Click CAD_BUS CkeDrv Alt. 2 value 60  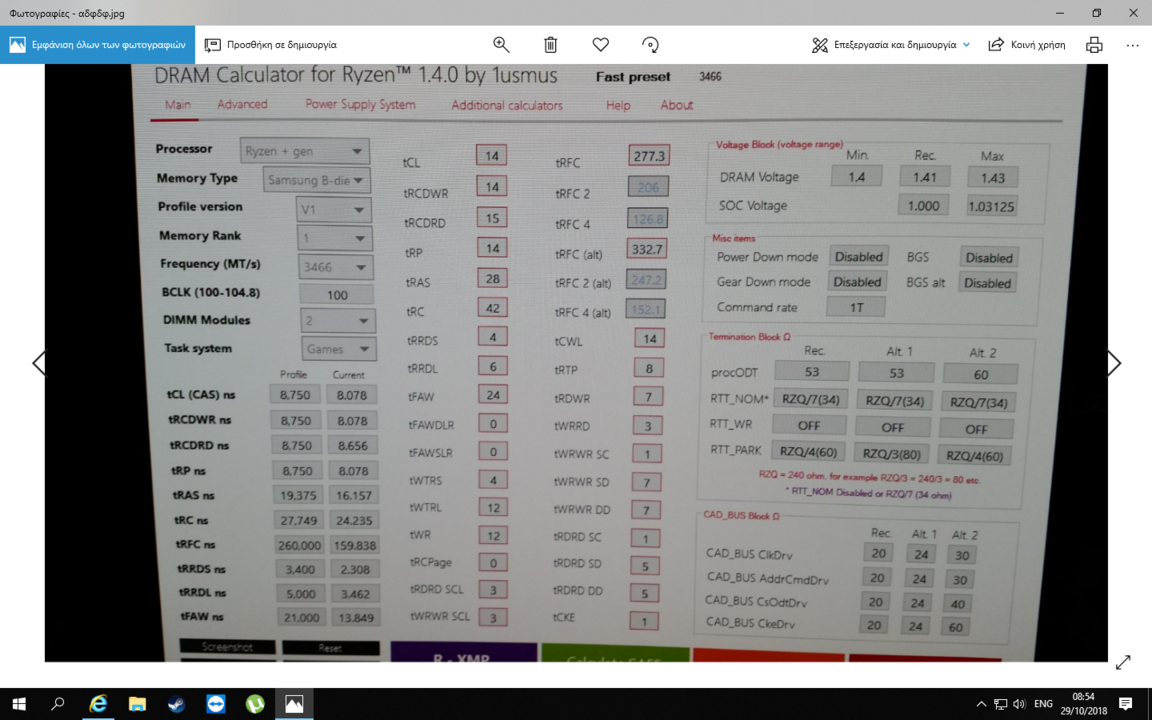pyautogui.click(x=955, y=627)
